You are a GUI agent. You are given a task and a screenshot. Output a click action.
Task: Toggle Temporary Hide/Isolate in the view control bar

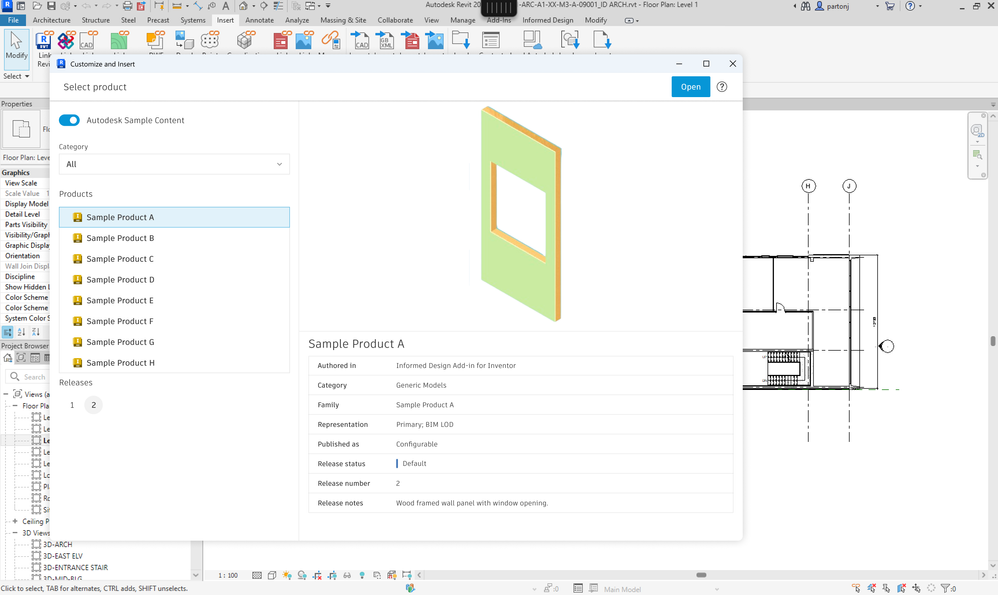pos(348,575)
